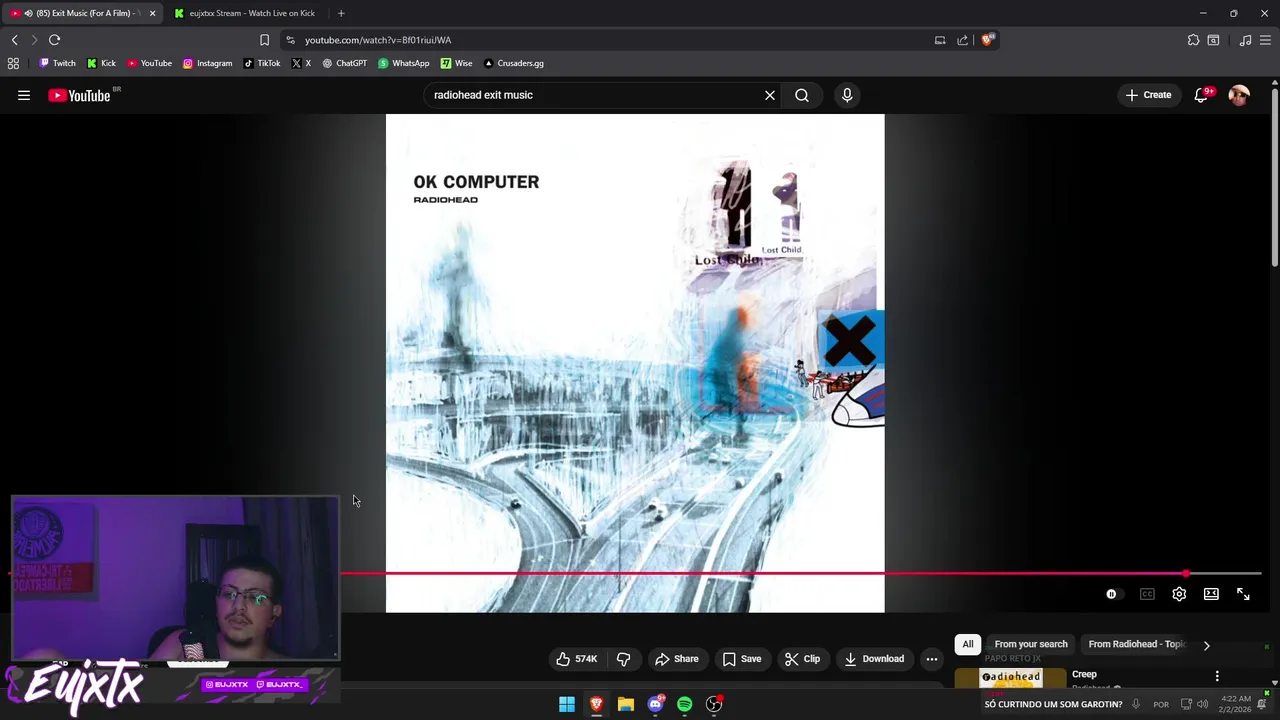Viewport: 1280px width, 720px height.
Task: Select the 'From your search' chip
Action: pyautogui.click(x=1031, y=644)
